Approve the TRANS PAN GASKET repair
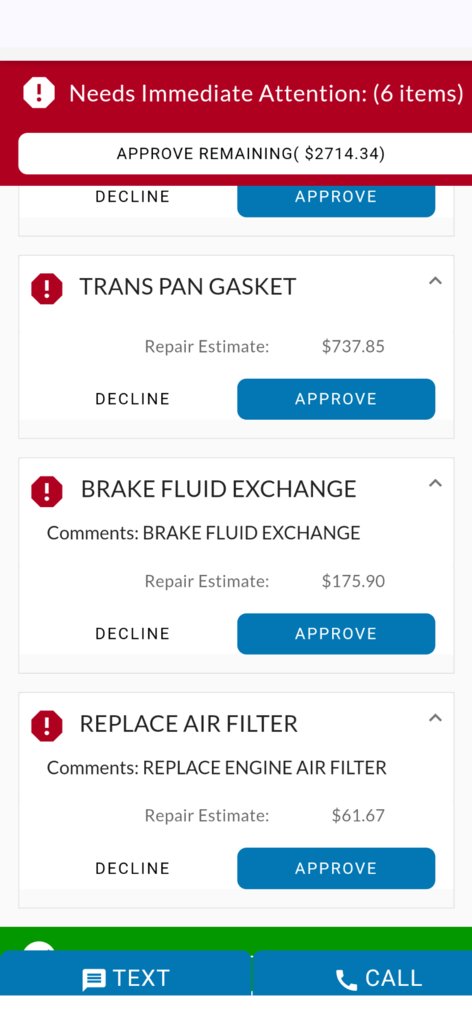Image resolution: width=472 pixels, height=1023 pixels. point(336,399)
